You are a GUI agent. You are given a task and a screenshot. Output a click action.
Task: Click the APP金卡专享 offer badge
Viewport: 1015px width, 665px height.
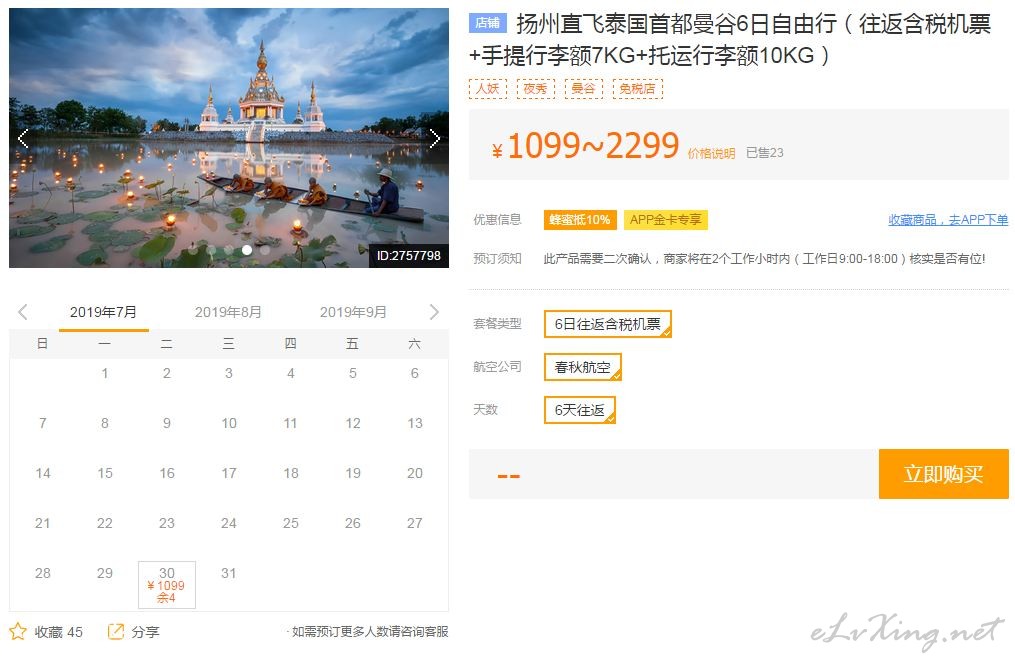pyautogui.click(x=665, y=220)
